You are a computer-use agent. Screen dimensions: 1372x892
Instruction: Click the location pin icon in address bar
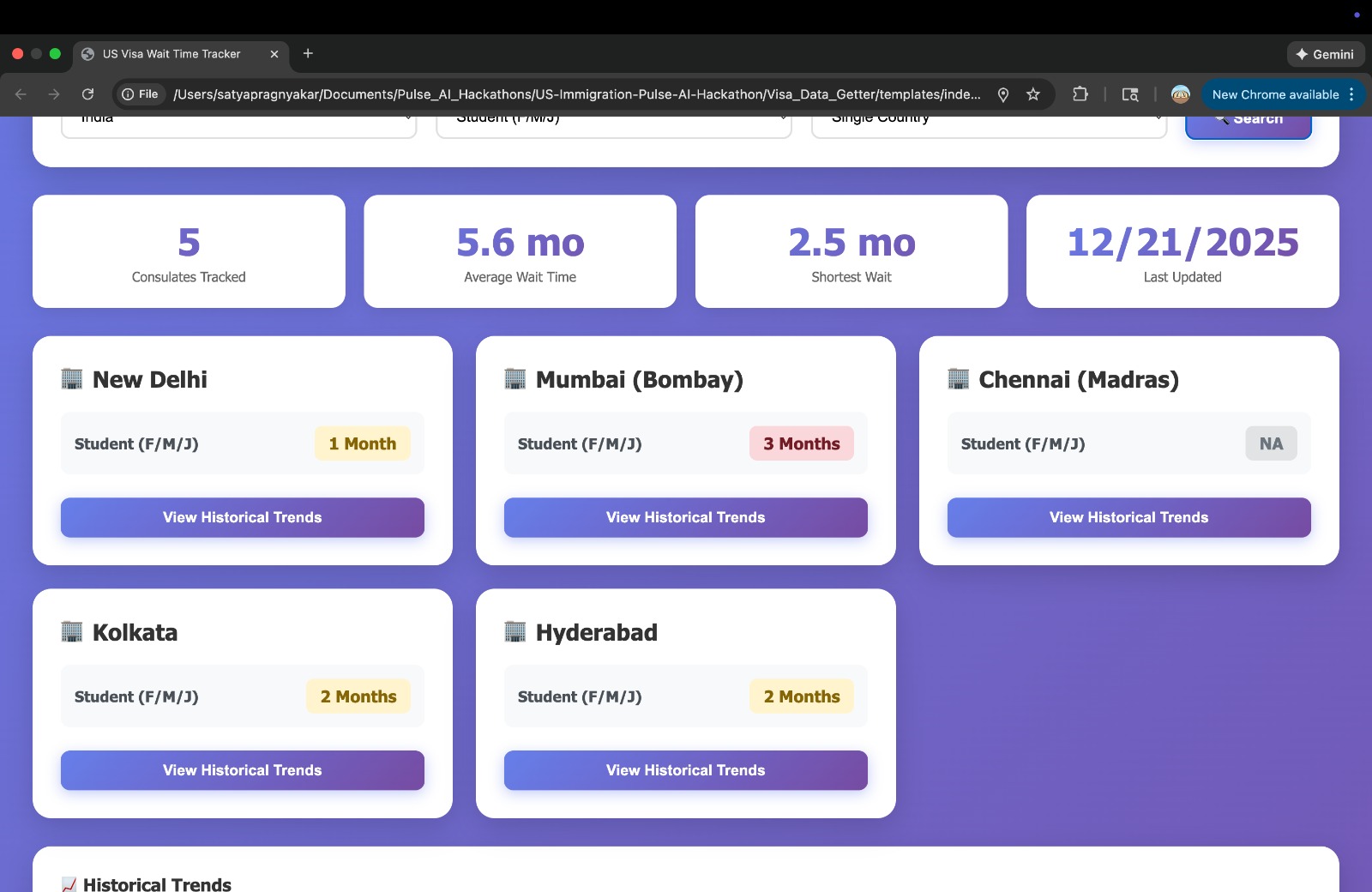1003,94
